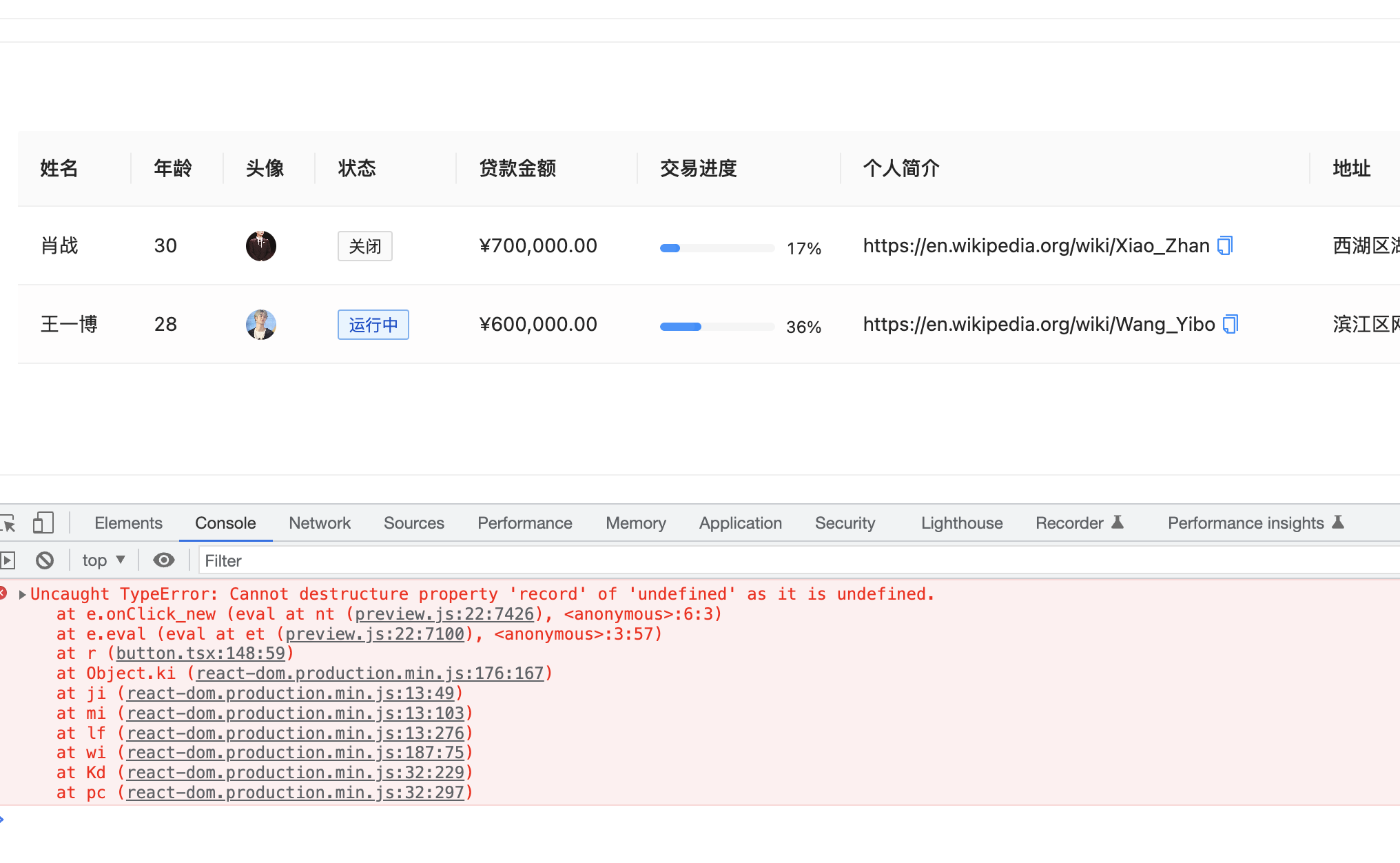Click the 运行中 status tag
This screenshot has height=863, width=1400.
(373, 325)
